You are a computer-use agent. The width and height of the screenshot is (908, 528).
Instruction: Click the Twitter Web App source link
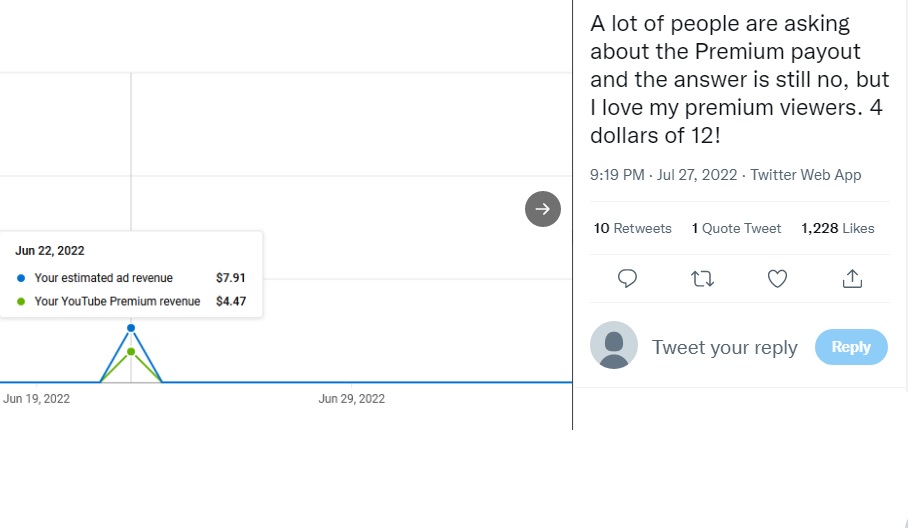click(806, 175)
